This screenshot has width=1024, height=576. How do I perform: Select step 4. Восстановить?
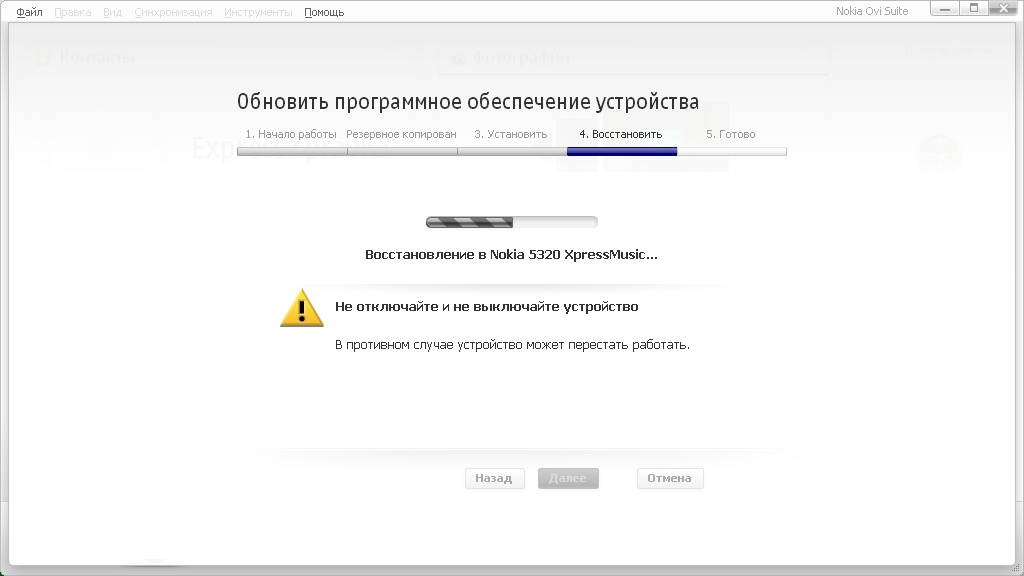click(620, 134)
